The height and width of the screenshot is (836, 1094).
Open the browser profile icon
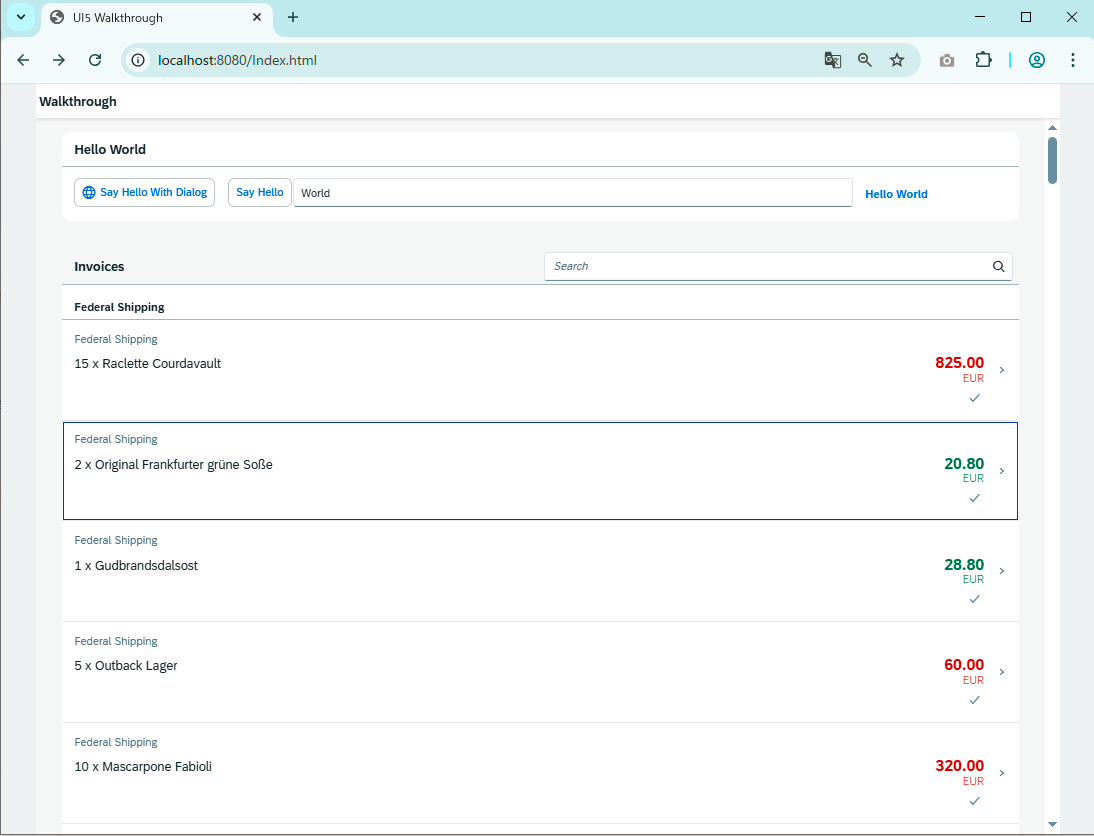coord(1037,60)
